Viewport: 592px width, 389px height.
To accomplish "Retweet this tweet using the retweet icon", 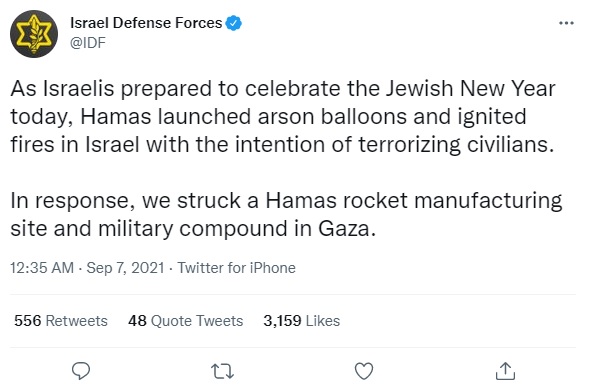I will [x=222, y=371].
